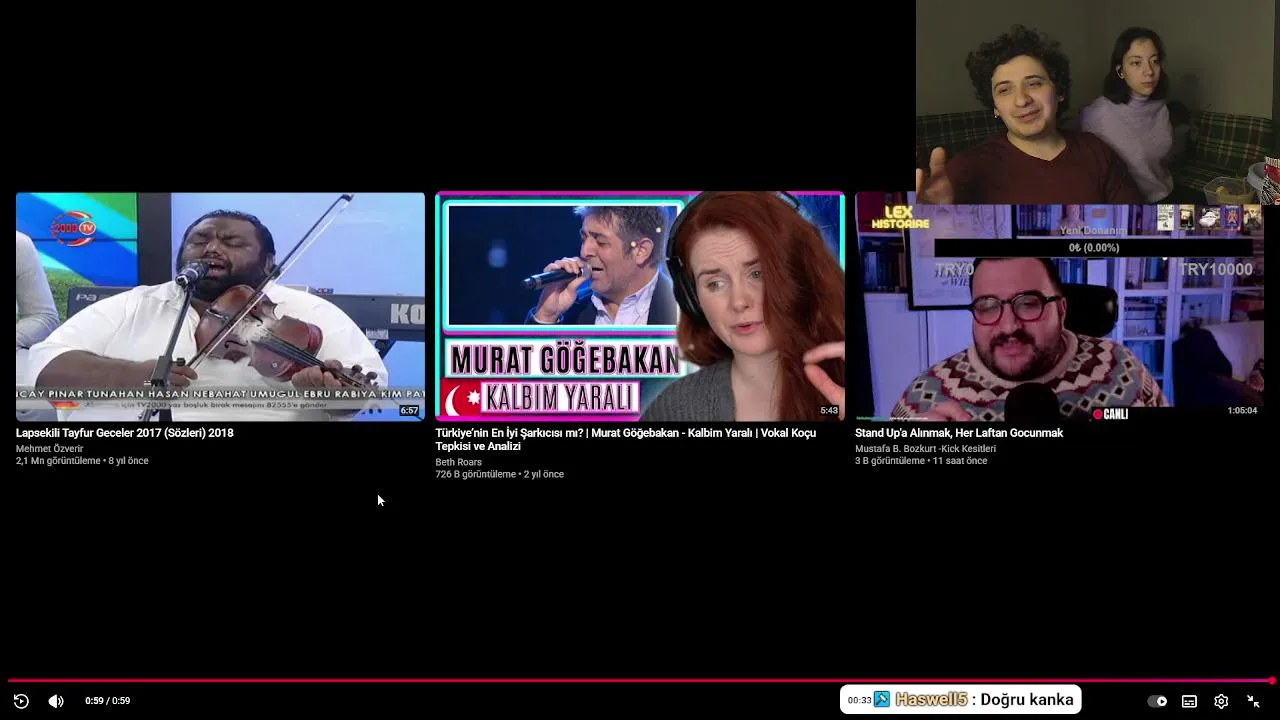Click the 1:05:04 duration badge

[1242, 411]
